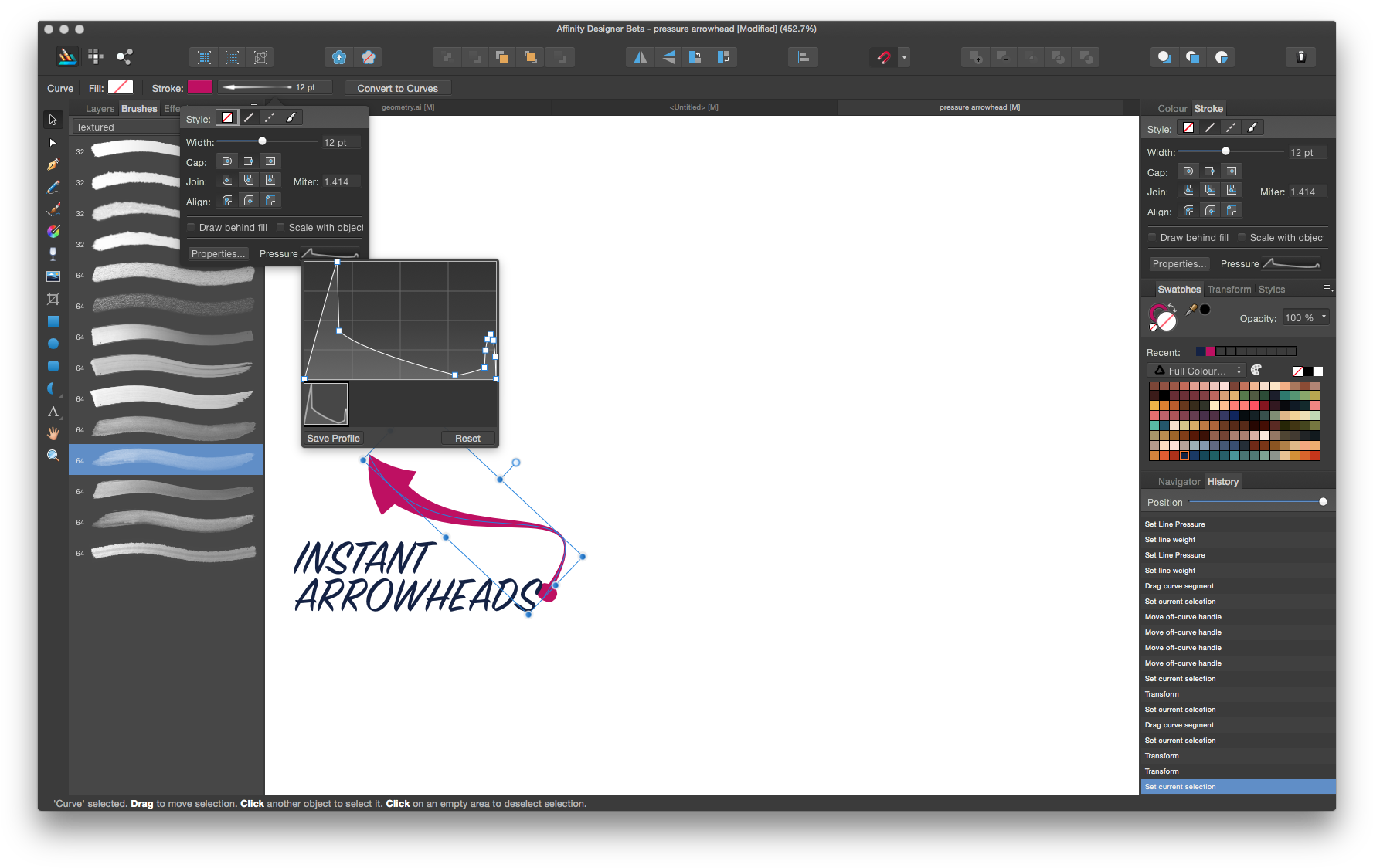Click the Flip Horizontal toolbar icon
The image size is (1373, 868).
tap(641, 57)
